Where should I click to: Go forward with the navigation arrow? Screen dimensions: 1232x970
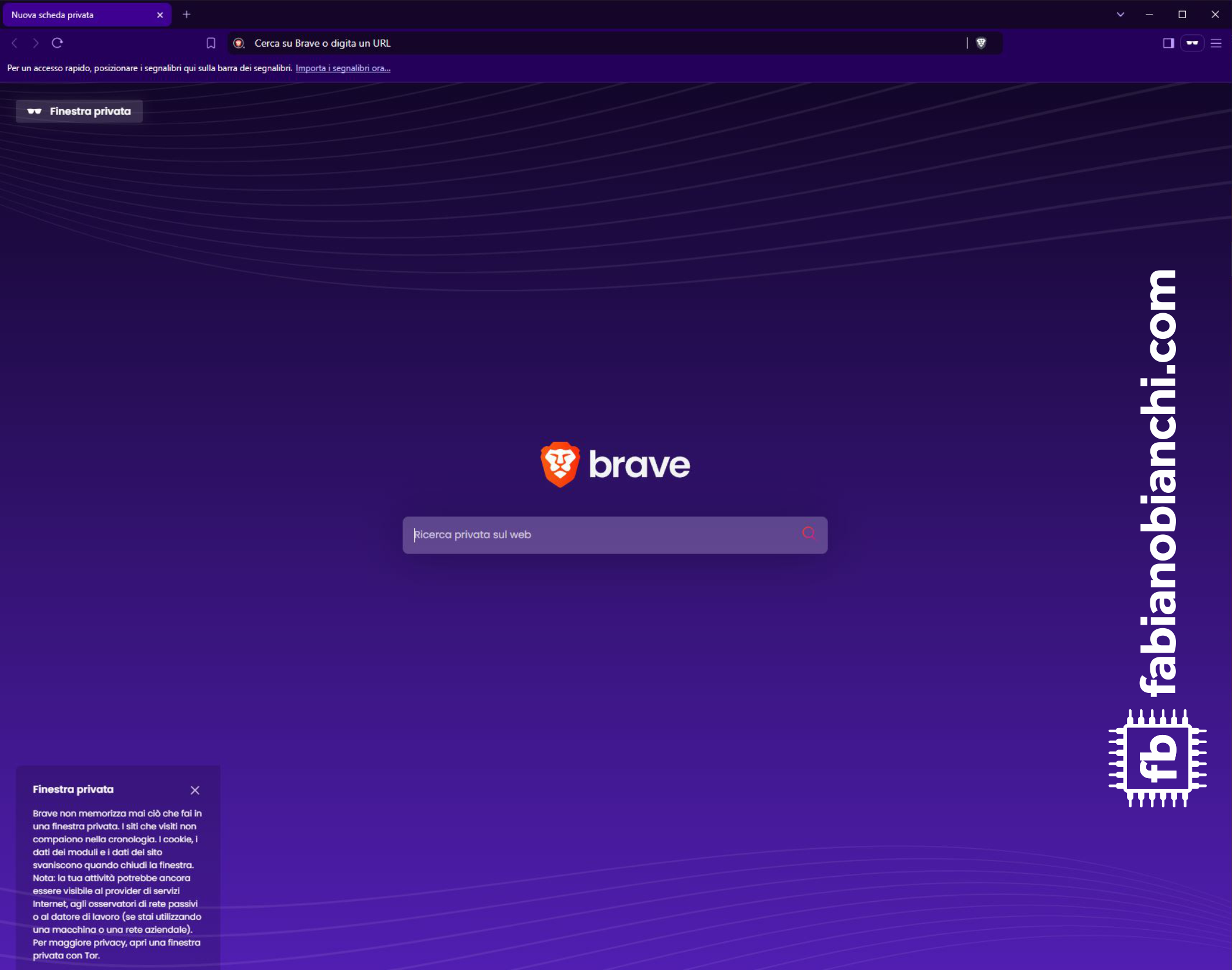coord(36,43)
